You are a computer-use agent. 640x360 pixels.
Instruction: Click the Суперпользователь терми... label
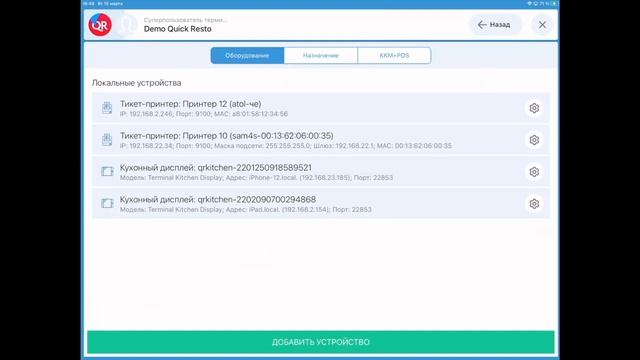[185, 20]
